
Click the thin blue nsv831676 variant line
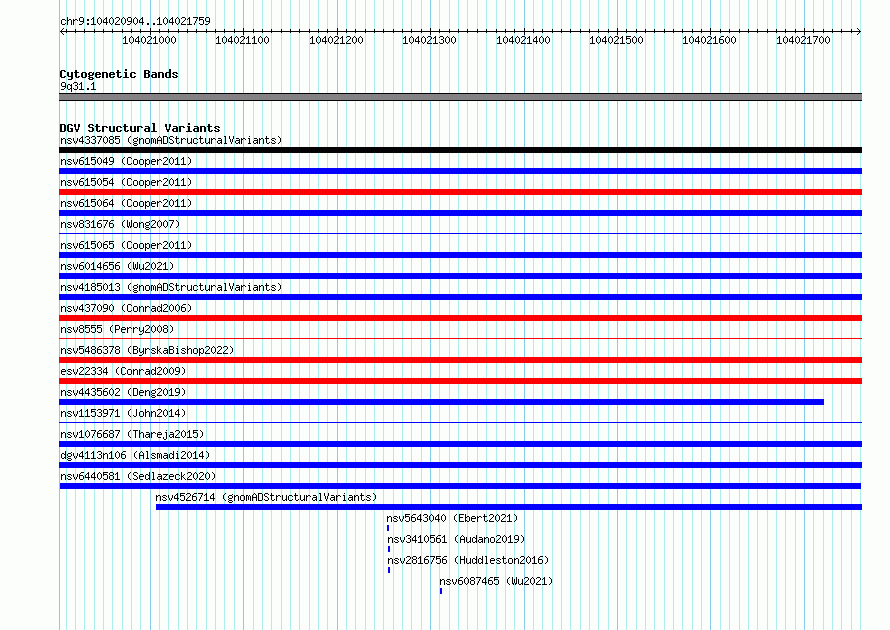(x=460, y=233)
